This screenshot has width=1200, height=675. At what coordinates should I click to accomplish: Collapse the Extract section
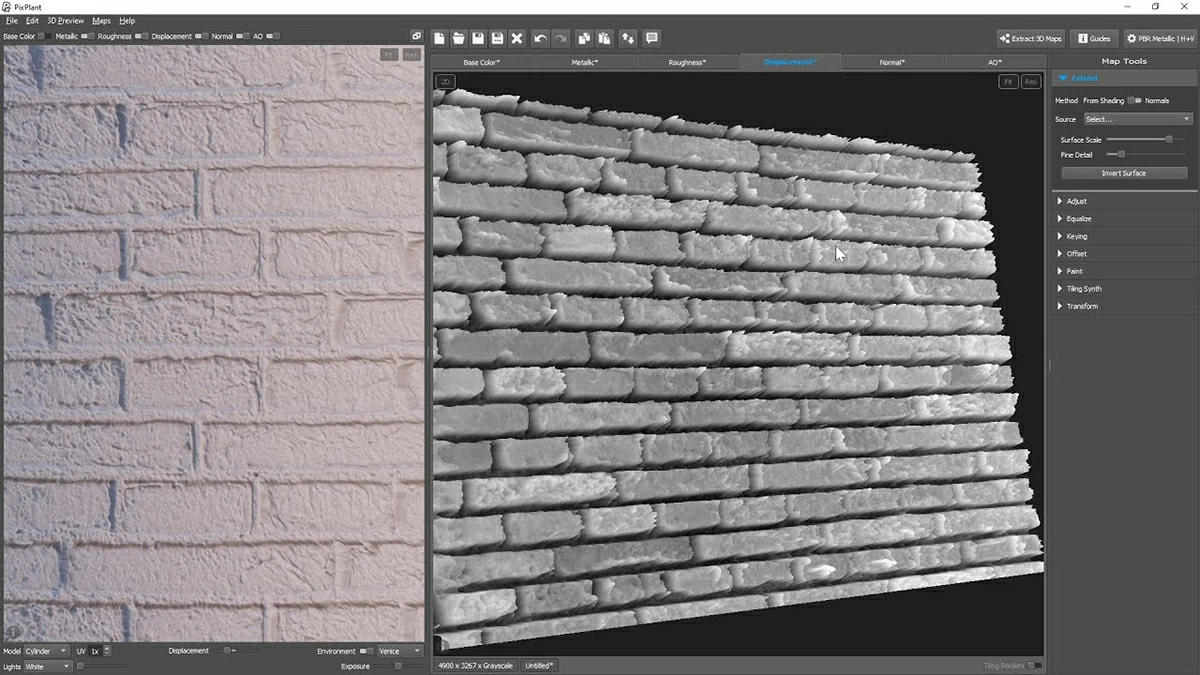pyautogui.click(x=1124, y=78)
